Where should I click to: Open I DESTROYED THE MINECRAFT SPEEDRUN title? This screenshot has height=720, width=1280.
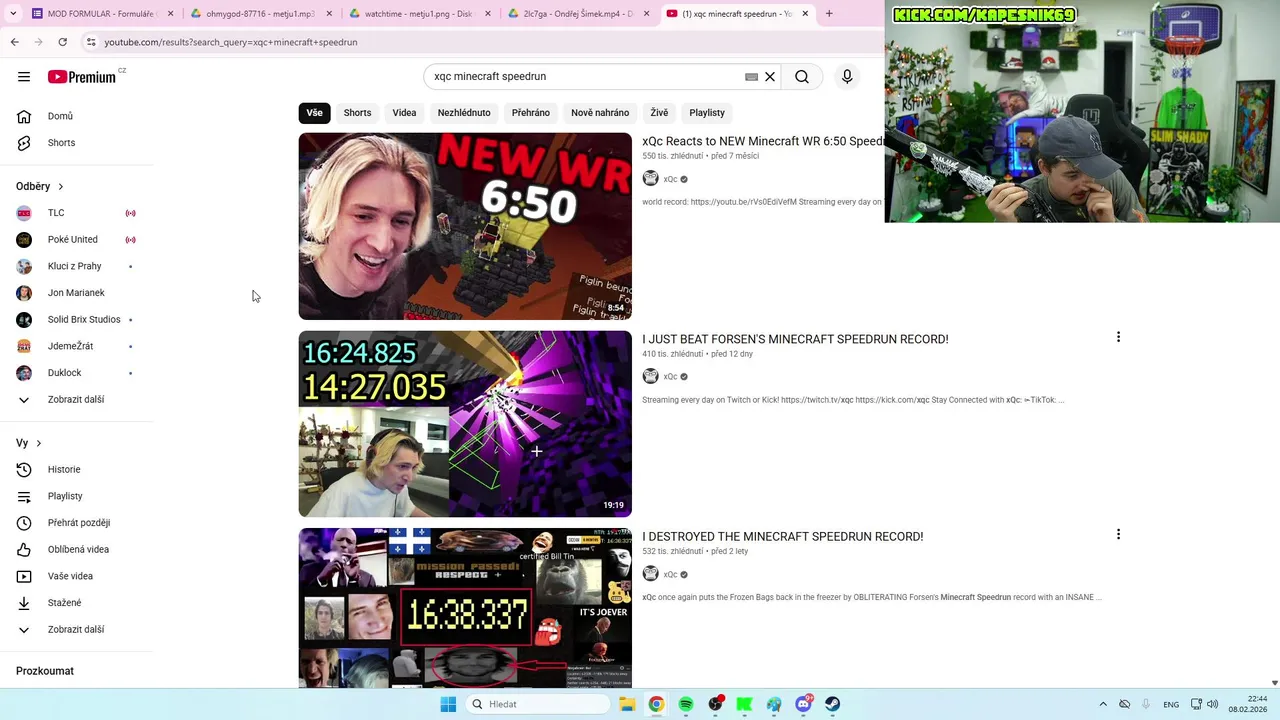tap(782, 536)
